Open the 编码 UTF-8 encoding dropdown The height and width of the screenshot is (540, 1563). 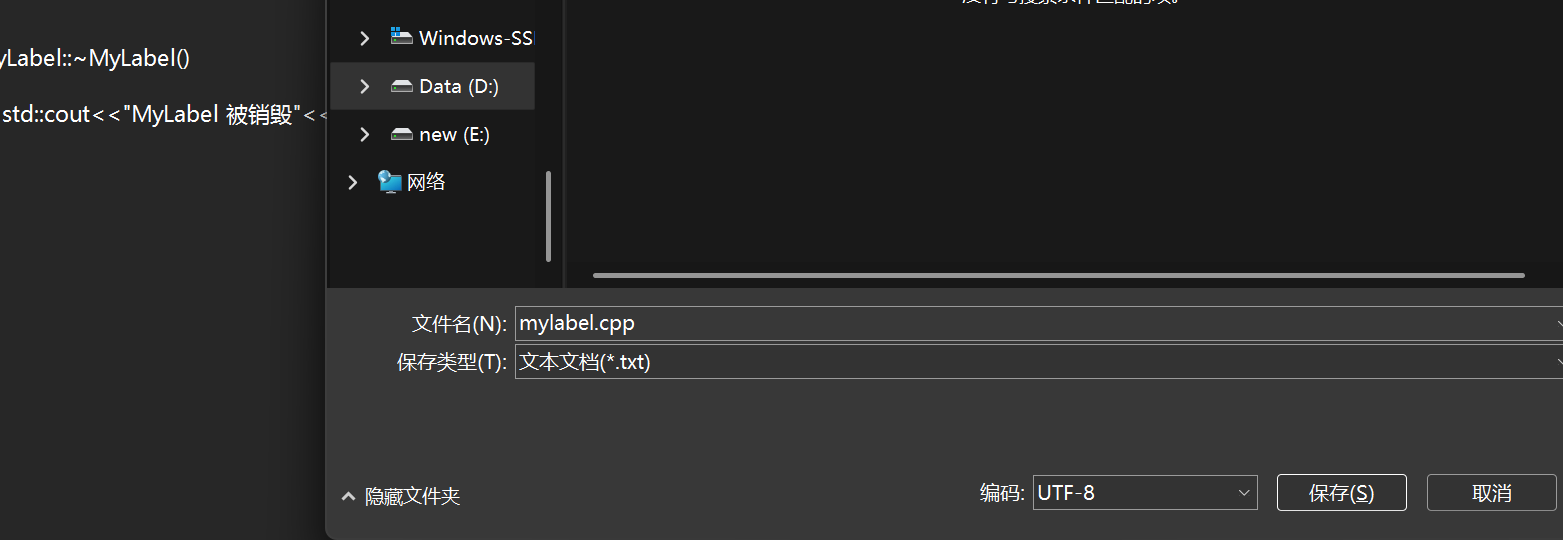pos(1145,493)
